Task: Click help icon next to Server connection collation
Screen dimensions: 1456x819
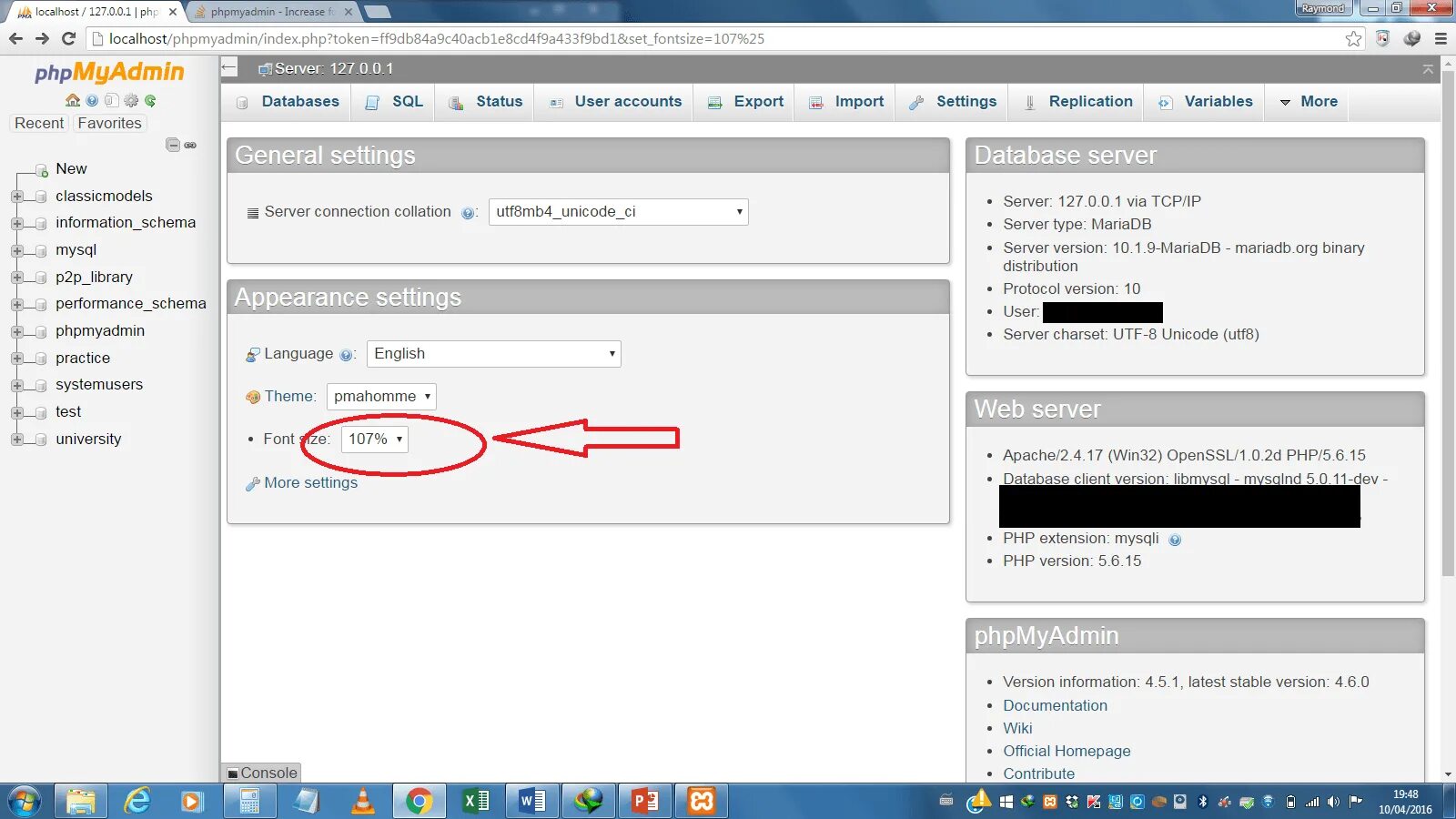Action: pyautogui.click(x=468, y=213)
